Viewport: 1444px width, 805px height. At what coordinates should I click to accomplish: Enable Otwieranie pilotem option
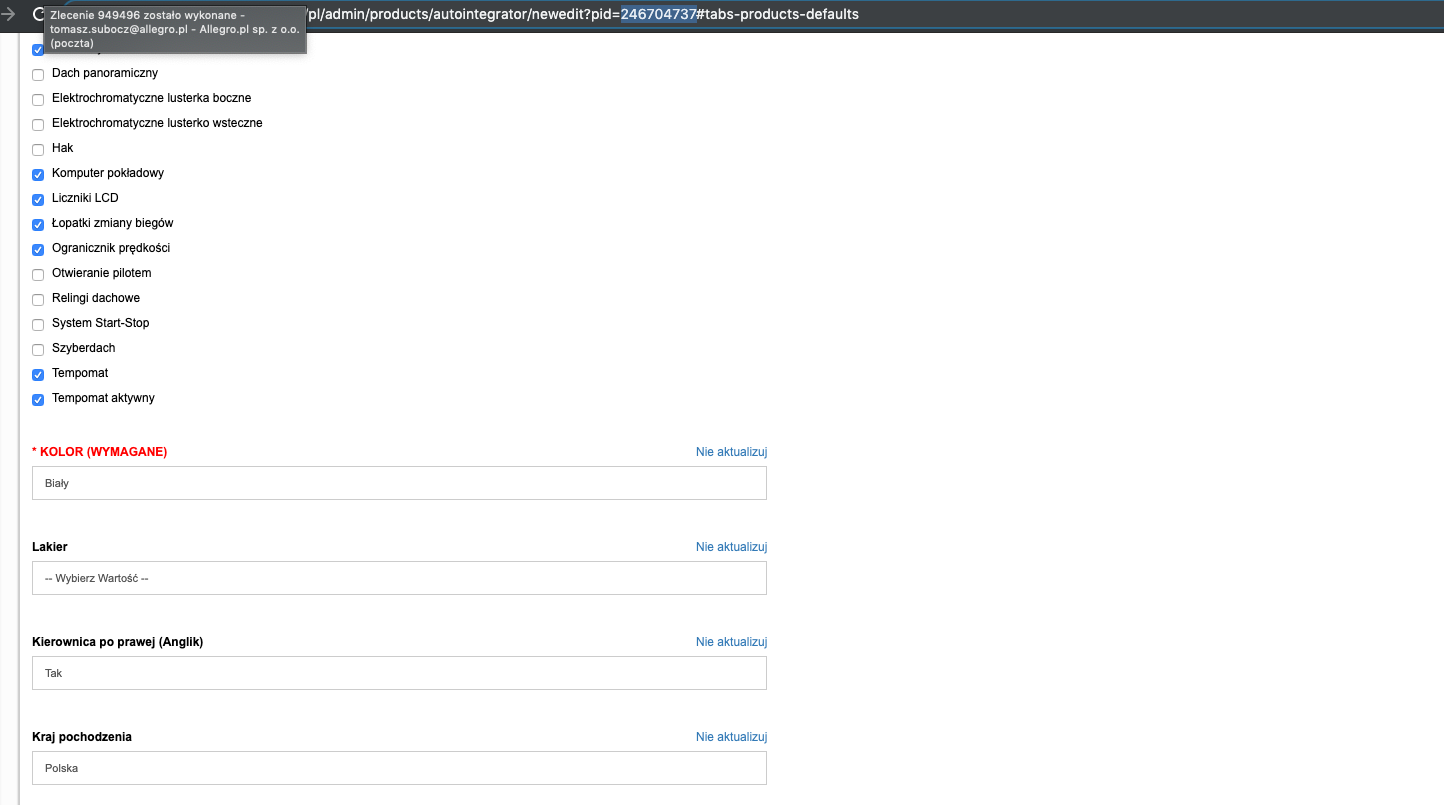pyautogui.click(x=38, y=275)
